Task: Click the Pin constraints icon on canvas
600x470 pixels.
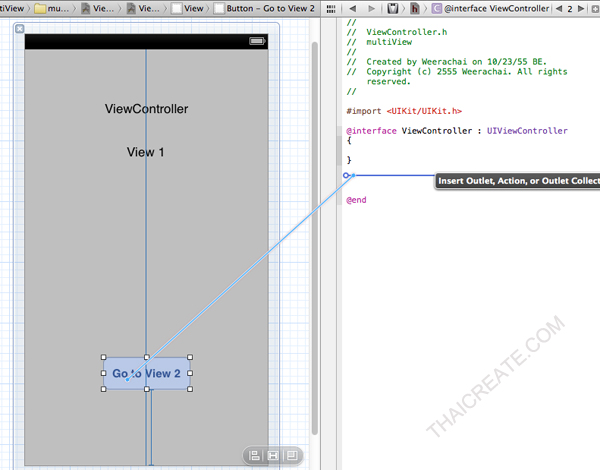Action: coord(272,455)
